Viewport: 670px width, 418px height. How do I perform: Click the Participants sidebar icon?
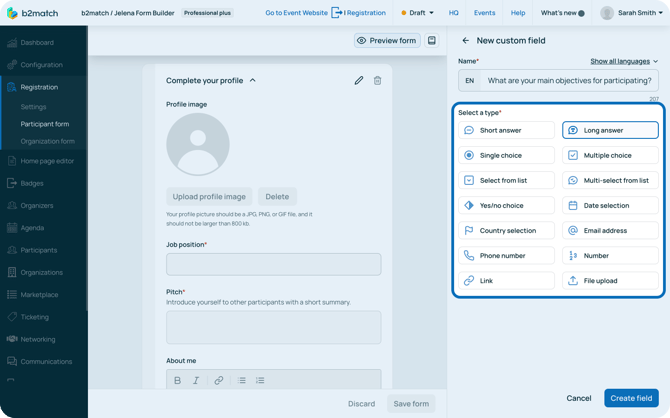click(x=12, y=250)
